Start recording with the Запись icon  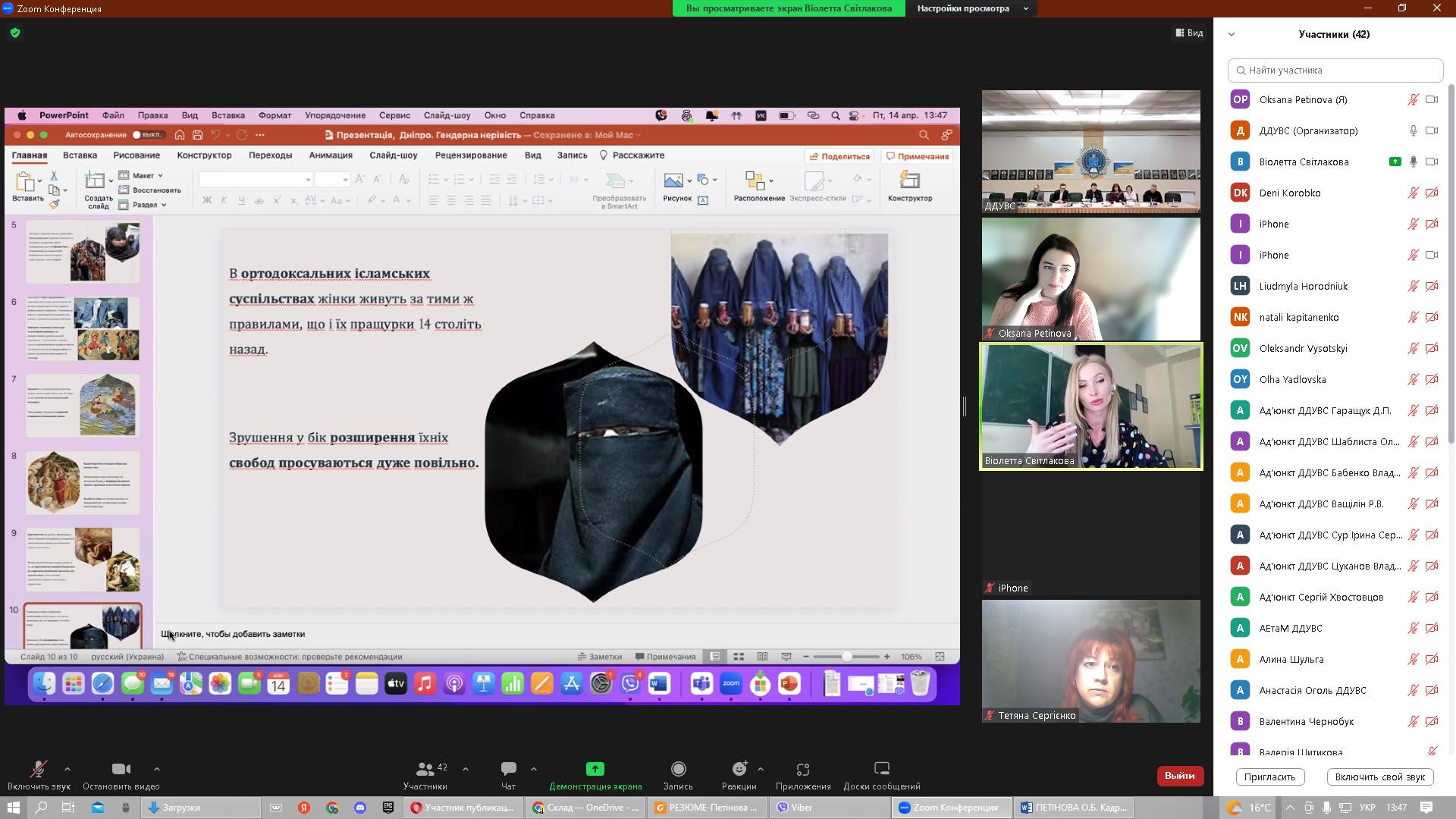(678, 770)
